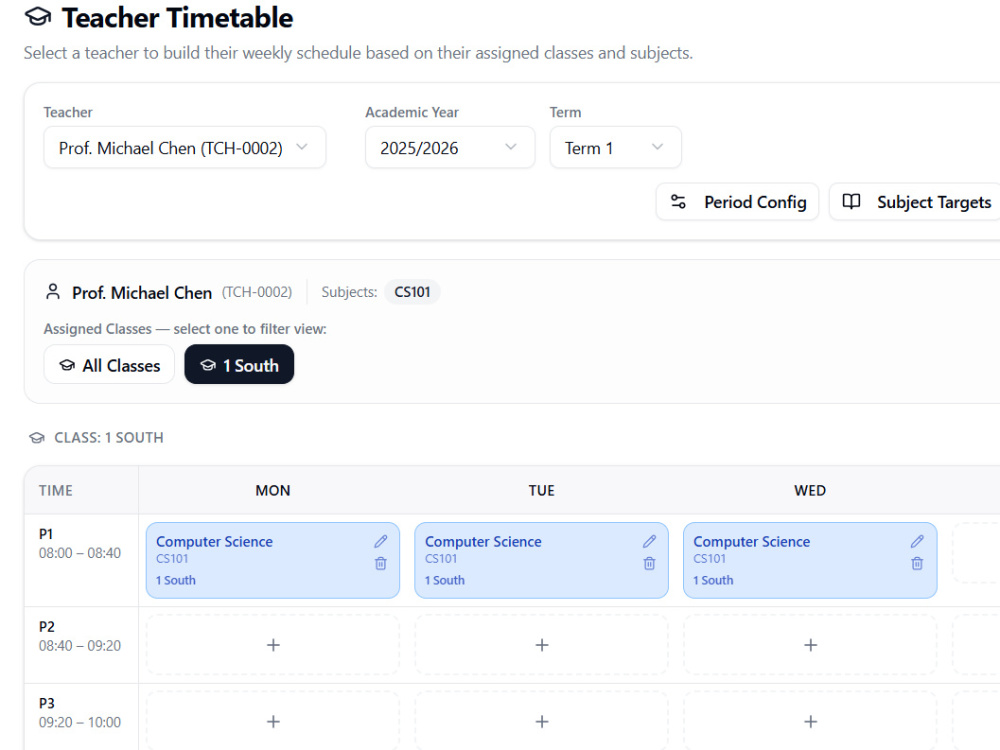Delete Monday P1 Computer Science entry
This screenshot has width=1000, height=750.
tap(381, 563)
